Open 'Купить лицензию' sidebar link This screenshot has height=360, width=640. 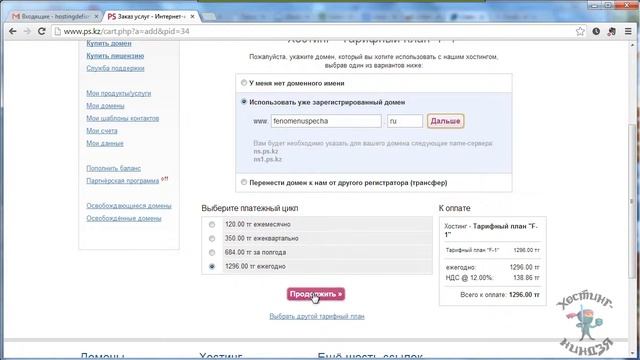115,56
